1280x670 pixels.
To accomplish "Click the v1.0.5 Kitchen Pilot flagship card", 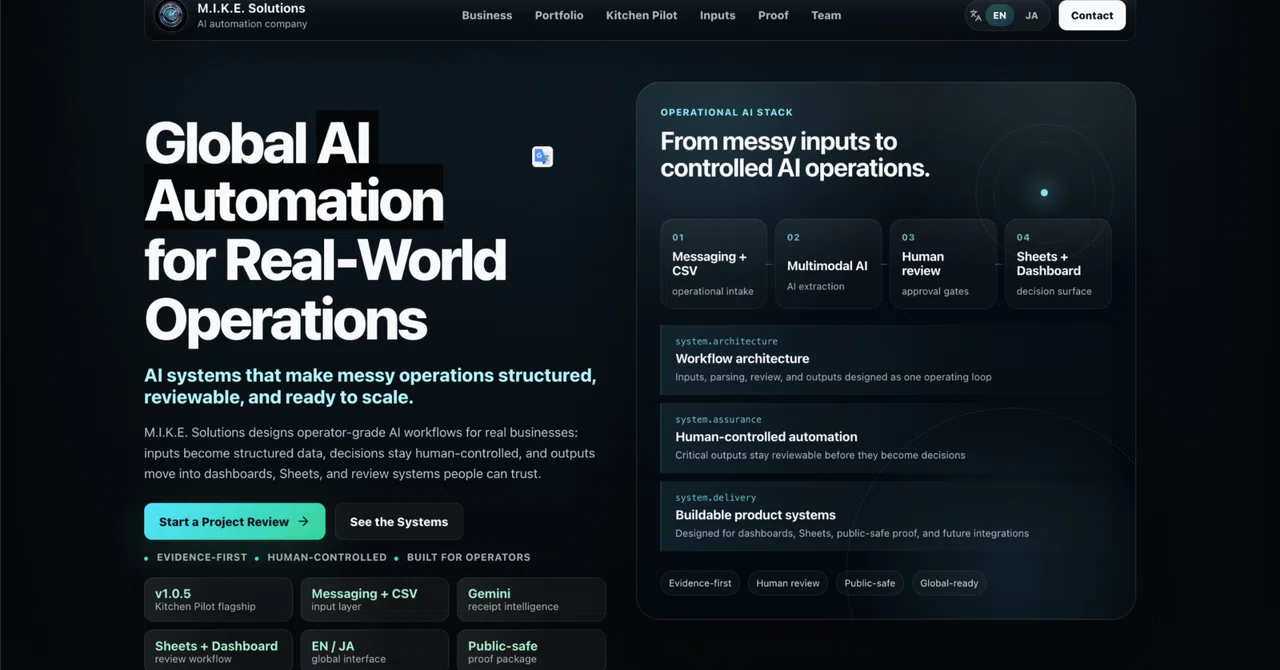I will (218, 599).
